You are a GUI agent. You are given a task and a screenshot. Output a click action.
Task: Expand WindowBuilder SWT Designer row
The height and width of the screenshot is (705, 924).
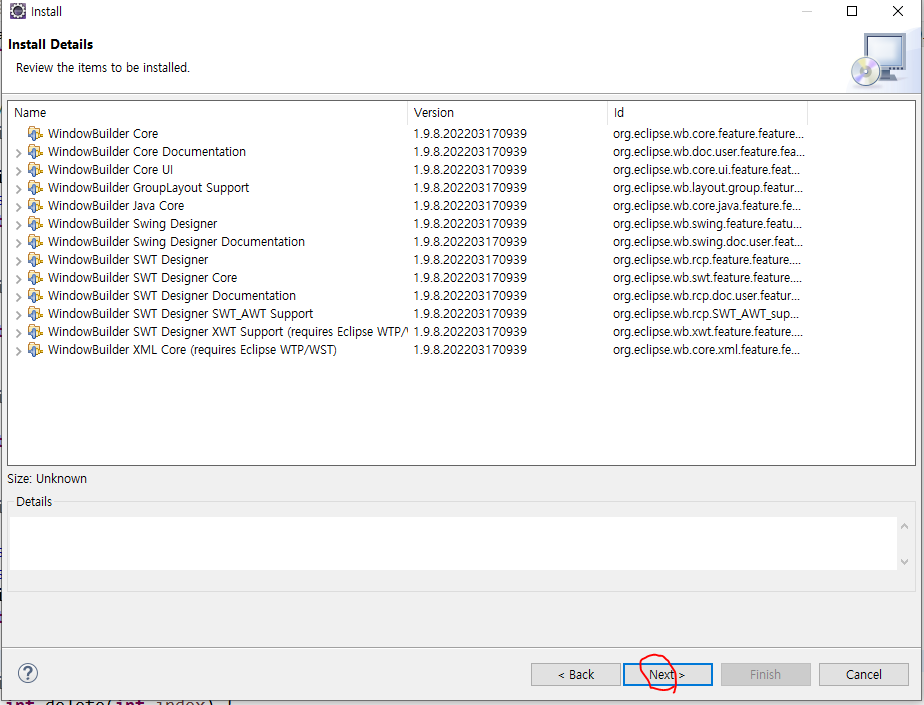click(x=18, y=261)
